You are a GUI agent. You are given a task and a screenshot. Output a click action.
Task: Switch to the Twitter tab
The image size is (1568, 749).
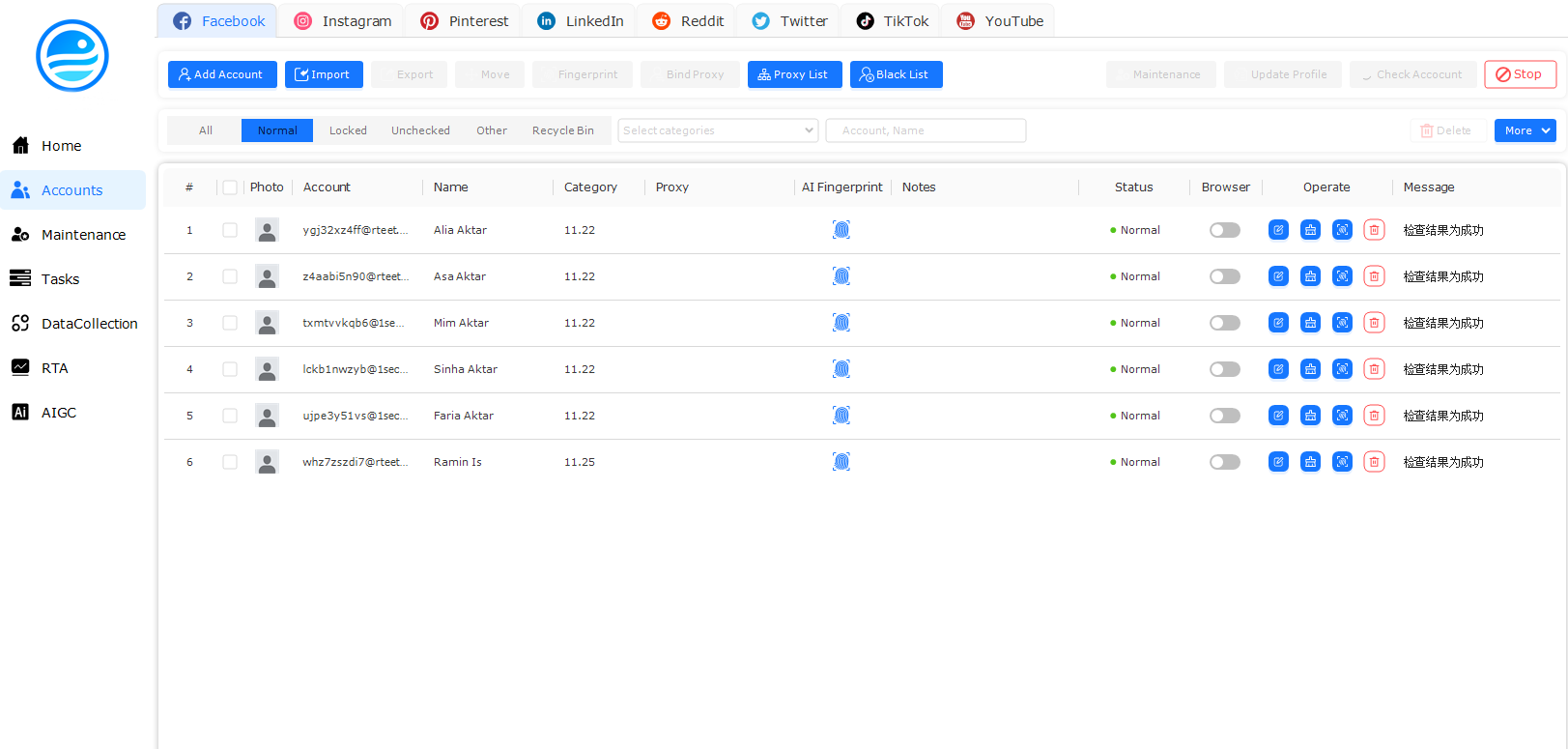coord(789,21)
